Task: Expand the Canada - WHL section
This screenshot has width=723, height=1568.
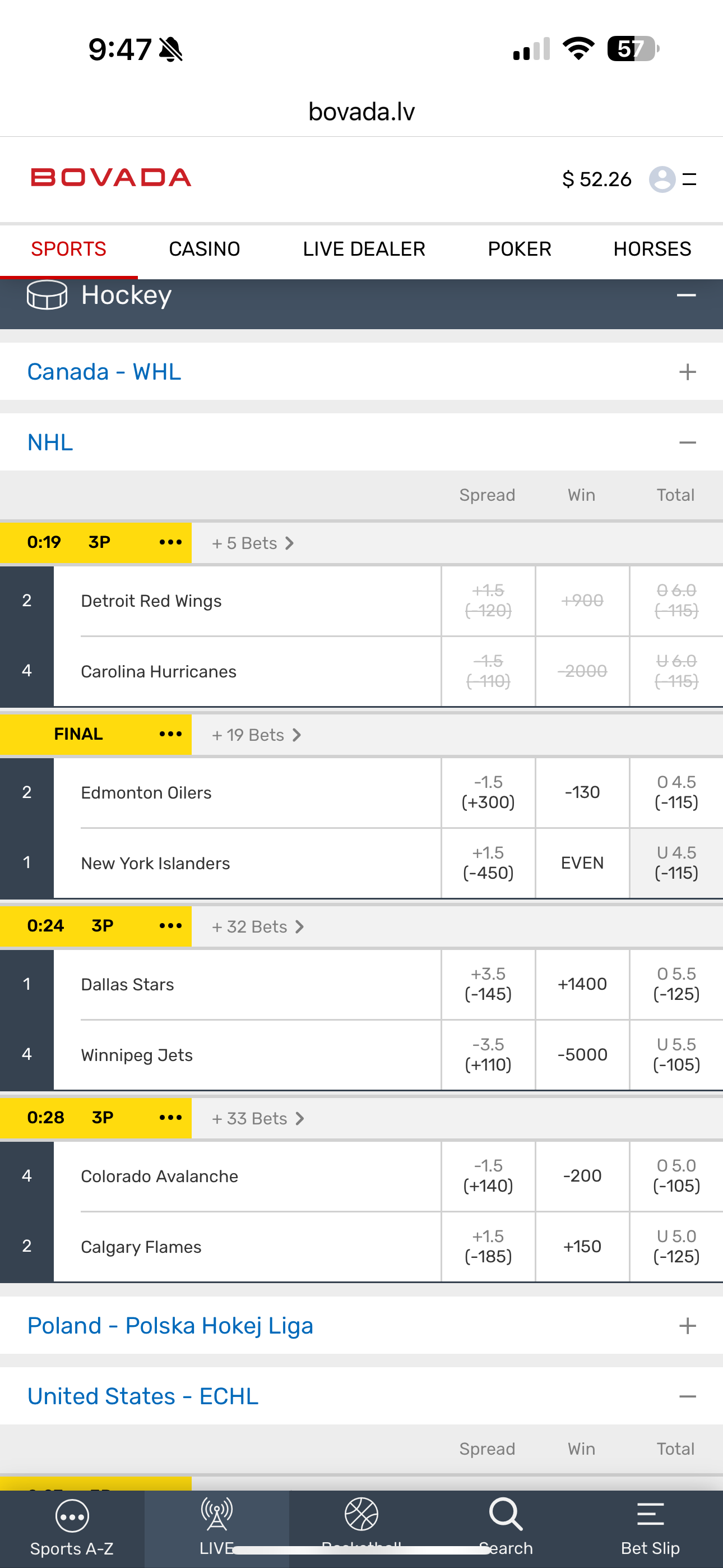Action: [x=687, y=372]
